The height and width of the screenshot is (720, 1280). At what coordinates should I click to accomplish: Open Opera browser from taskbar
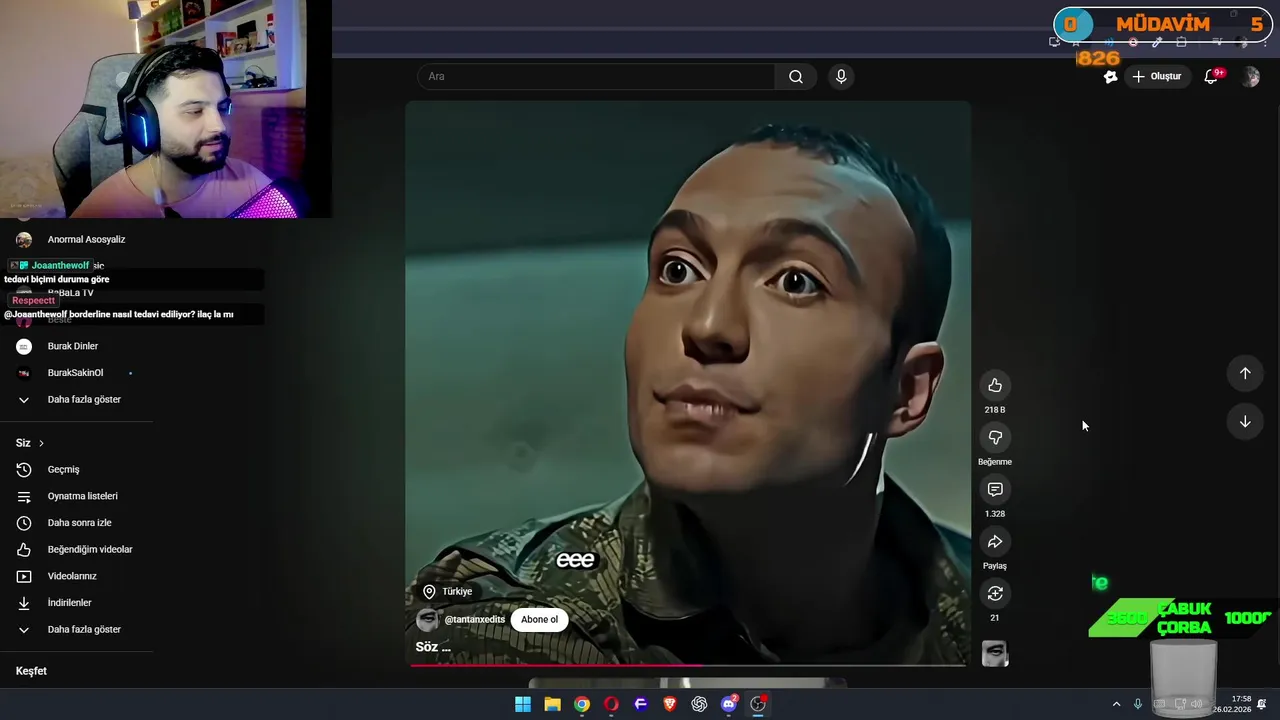611,704
